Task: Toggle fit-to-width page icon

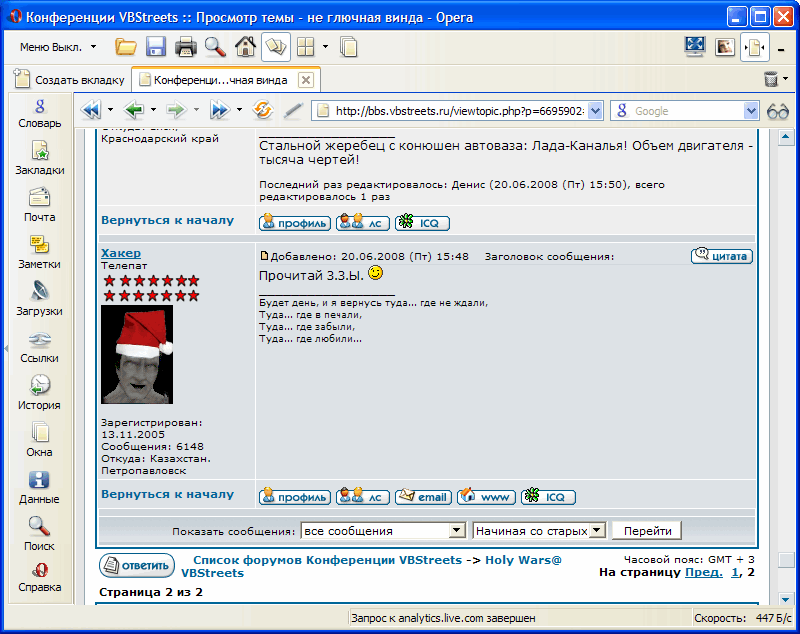Action: (x=755, y=47)
